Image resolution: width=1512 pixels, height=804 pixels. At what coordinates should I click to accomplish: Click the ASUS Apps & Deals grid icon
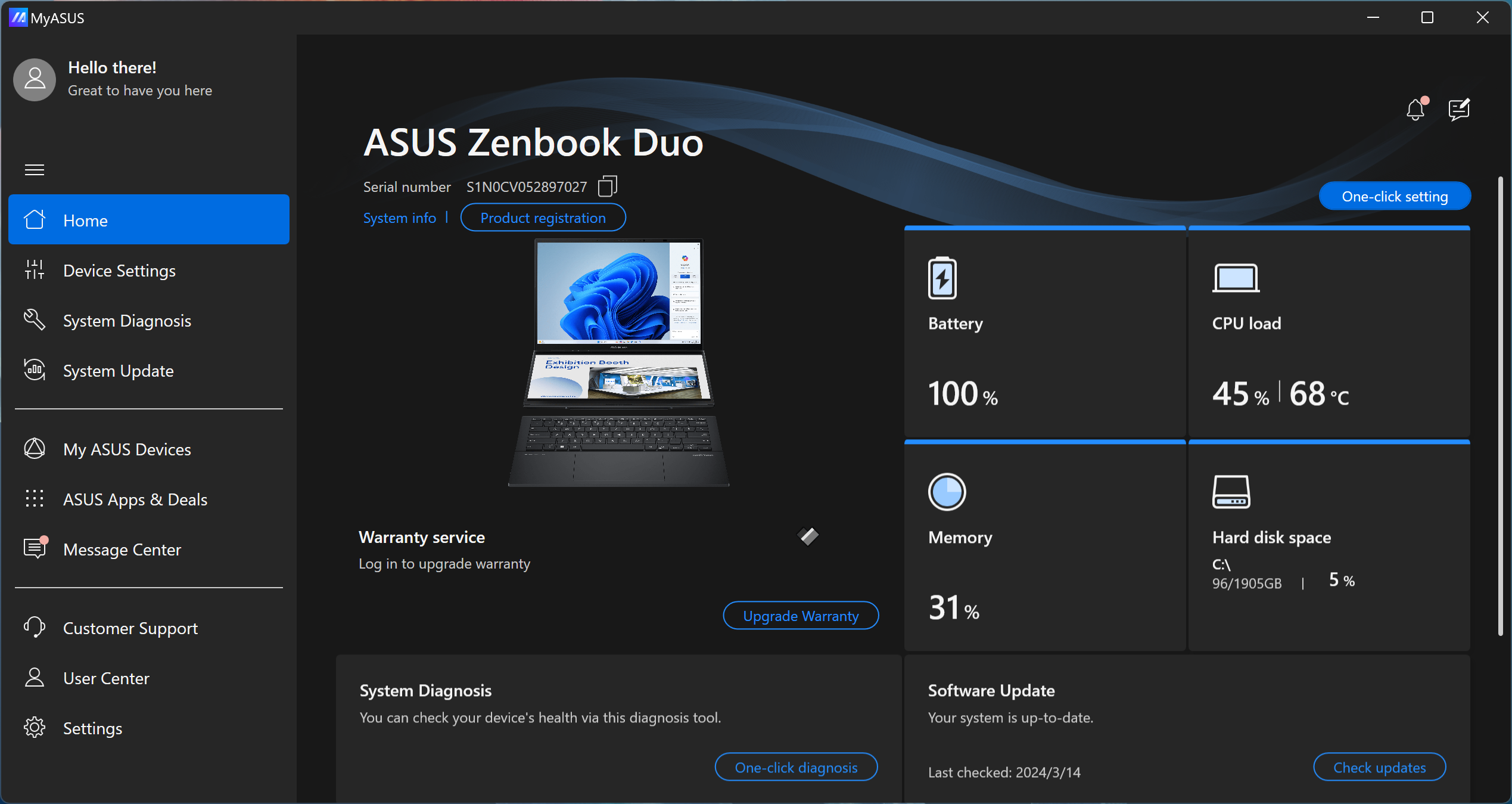tap(35, 498)
